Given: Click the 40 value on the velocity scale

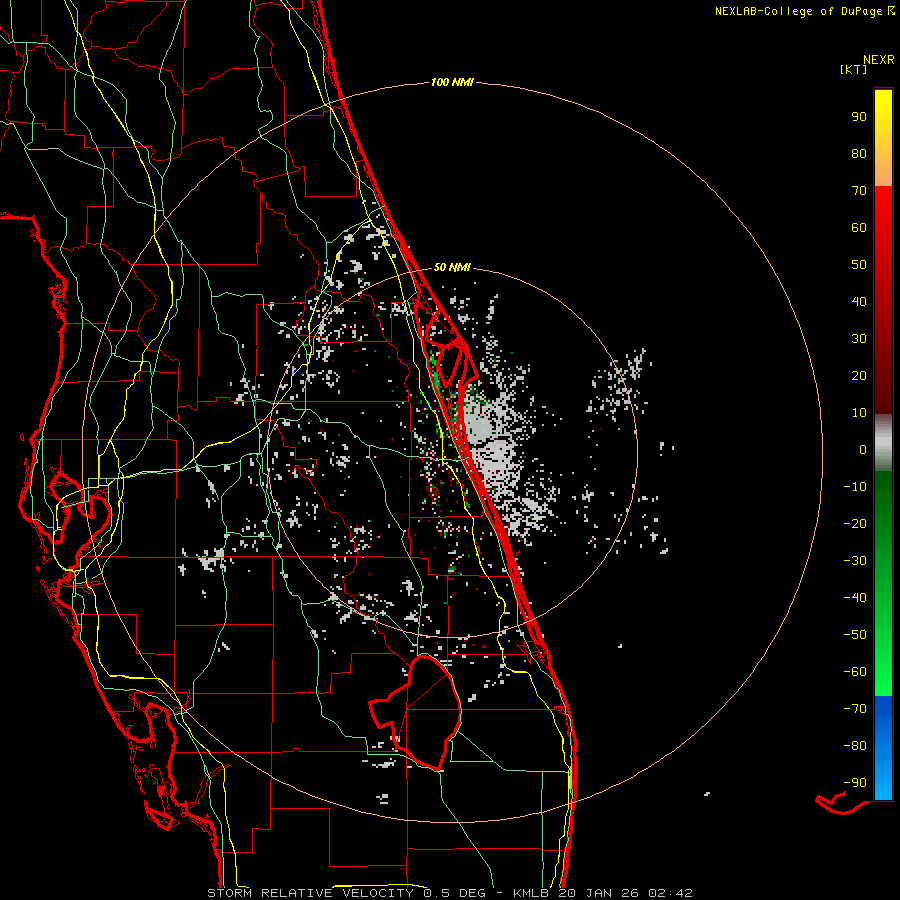Looking at the screenshot, I should click(x=859, y=302).
